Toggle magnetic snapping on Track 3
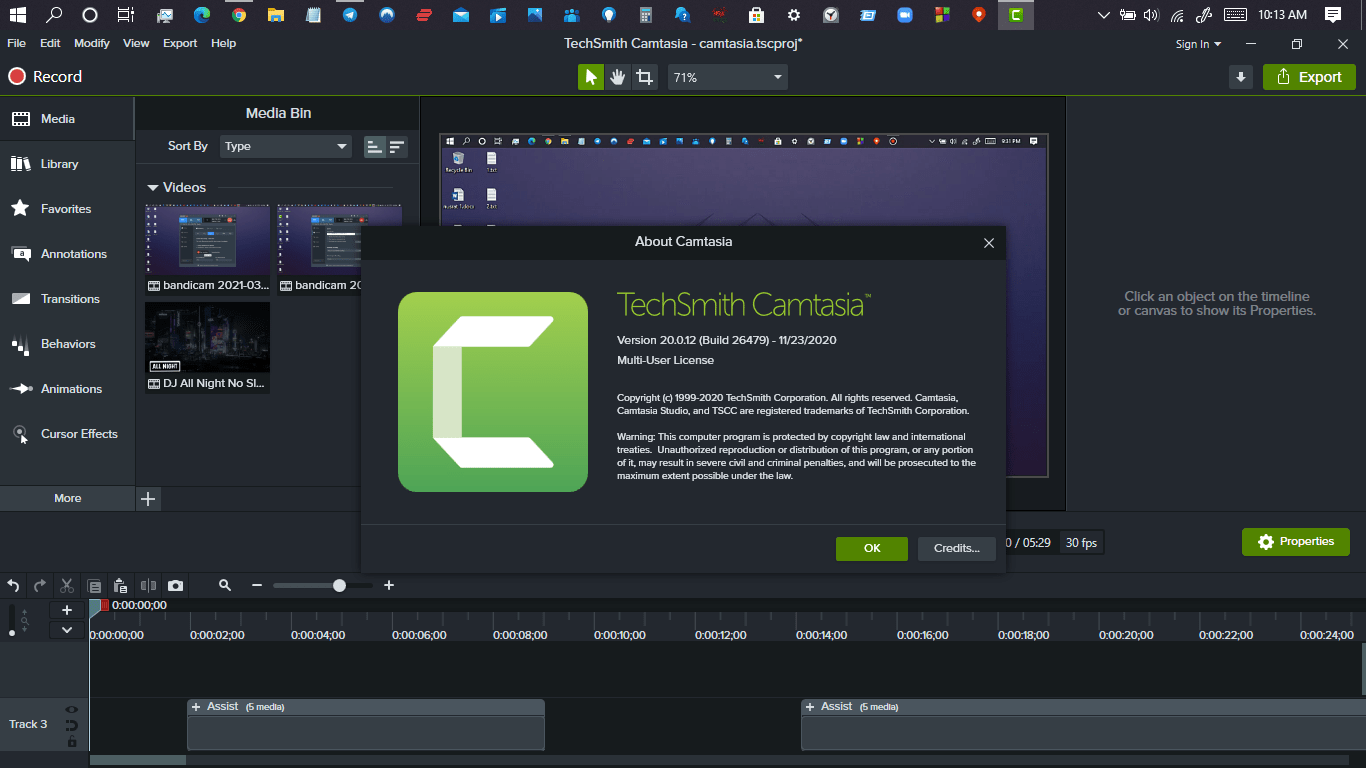 [72, 725]
